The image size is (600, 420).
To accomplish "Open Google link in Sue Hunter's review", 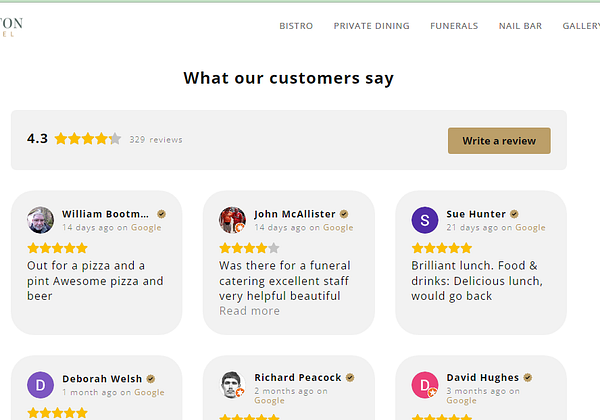I will (x=530, y=228).
